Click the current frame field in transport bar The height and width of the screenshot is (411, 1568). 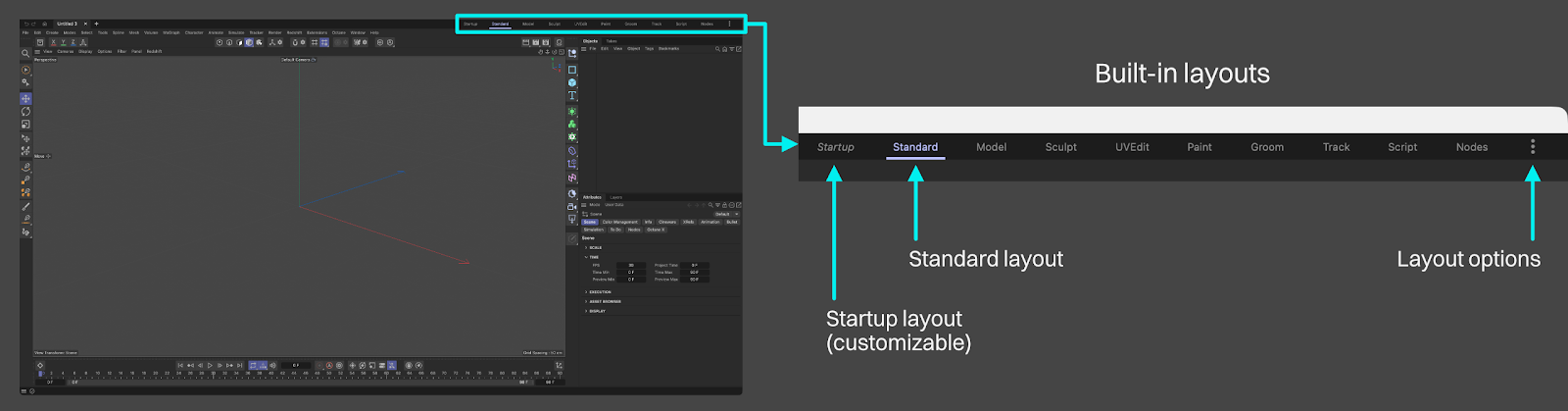pyautogui.click(x=296, y=365)
